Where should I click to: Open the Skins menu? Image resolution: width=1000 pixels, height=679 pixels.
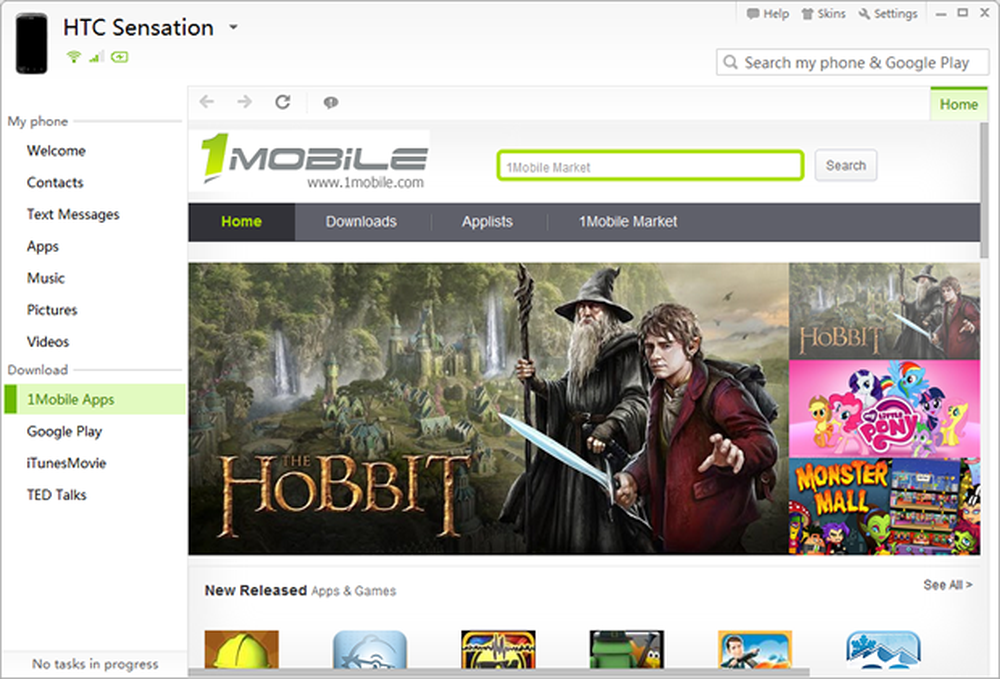coord(823,13)
